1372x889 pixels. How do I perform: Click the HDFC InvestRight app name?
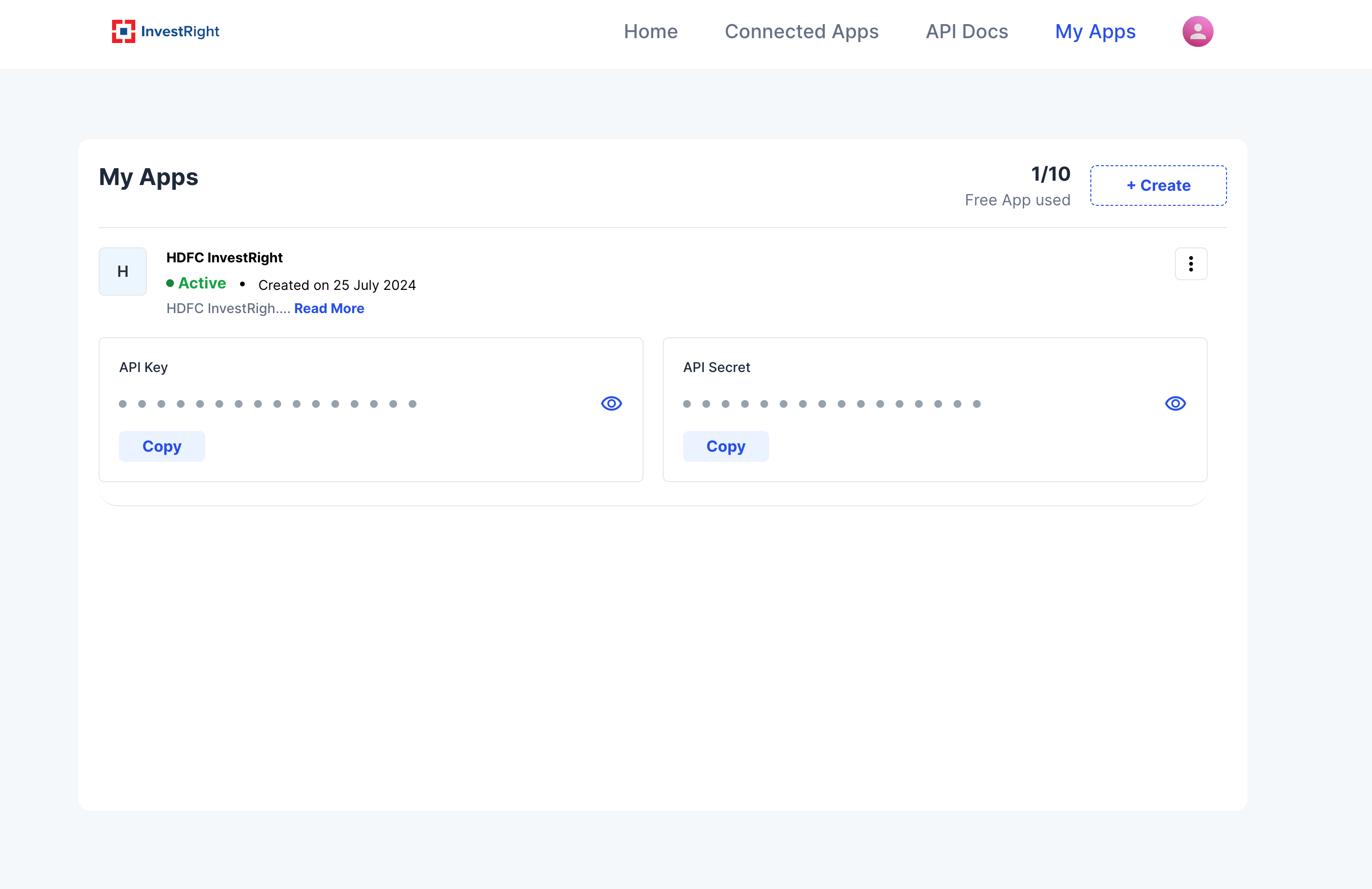tap(224, 258)
